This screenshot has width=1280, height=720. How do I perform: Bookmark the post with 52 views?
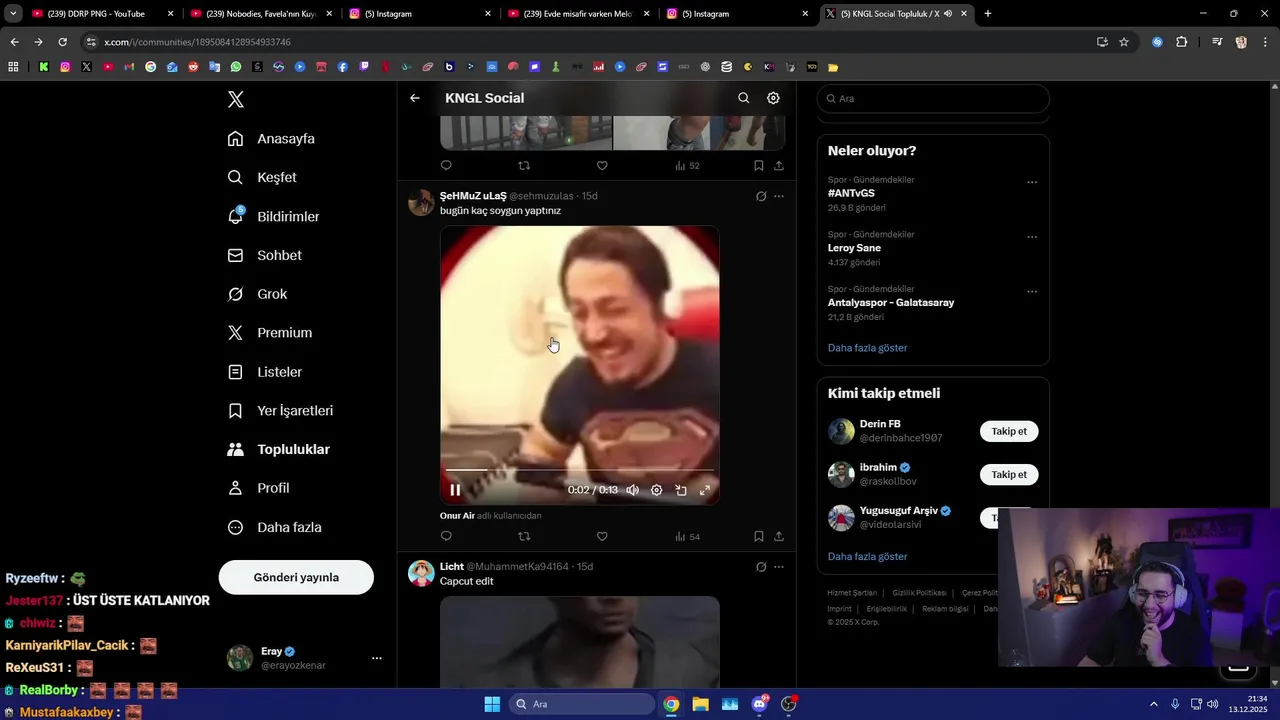coord(758,166)
